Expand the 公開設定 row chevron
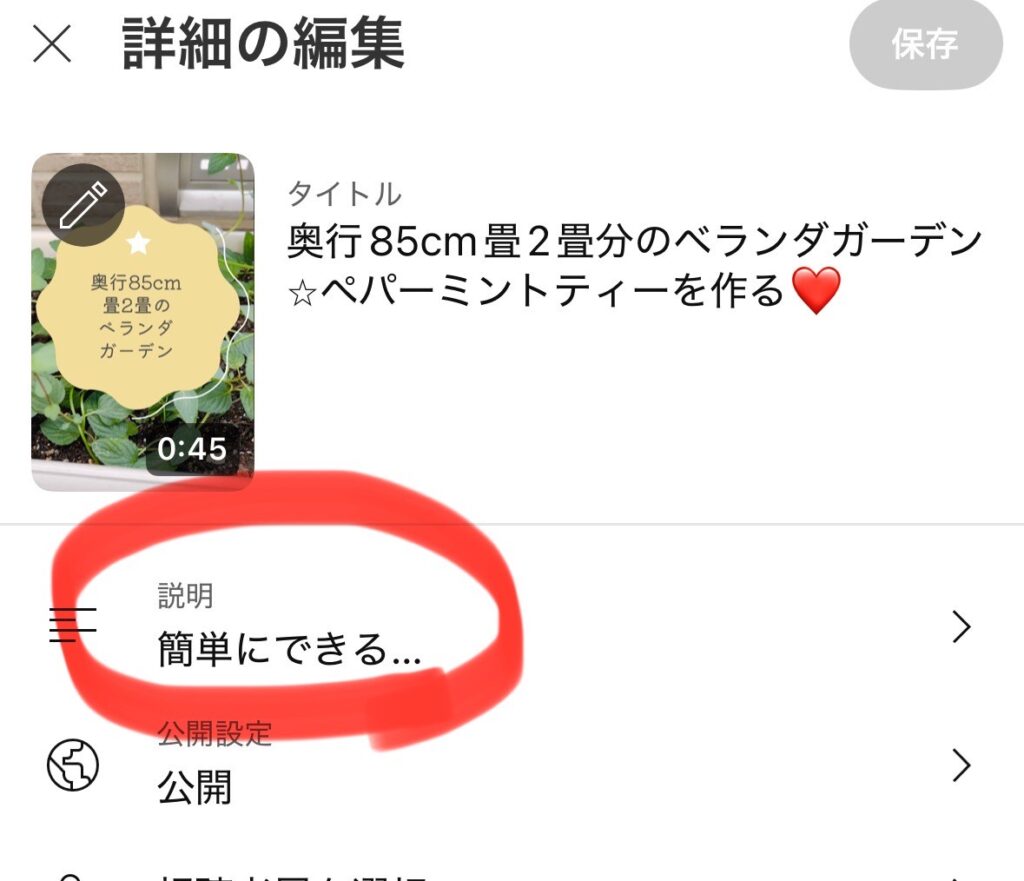Screen dimensions: 1024x881 (x=961, y=765)
